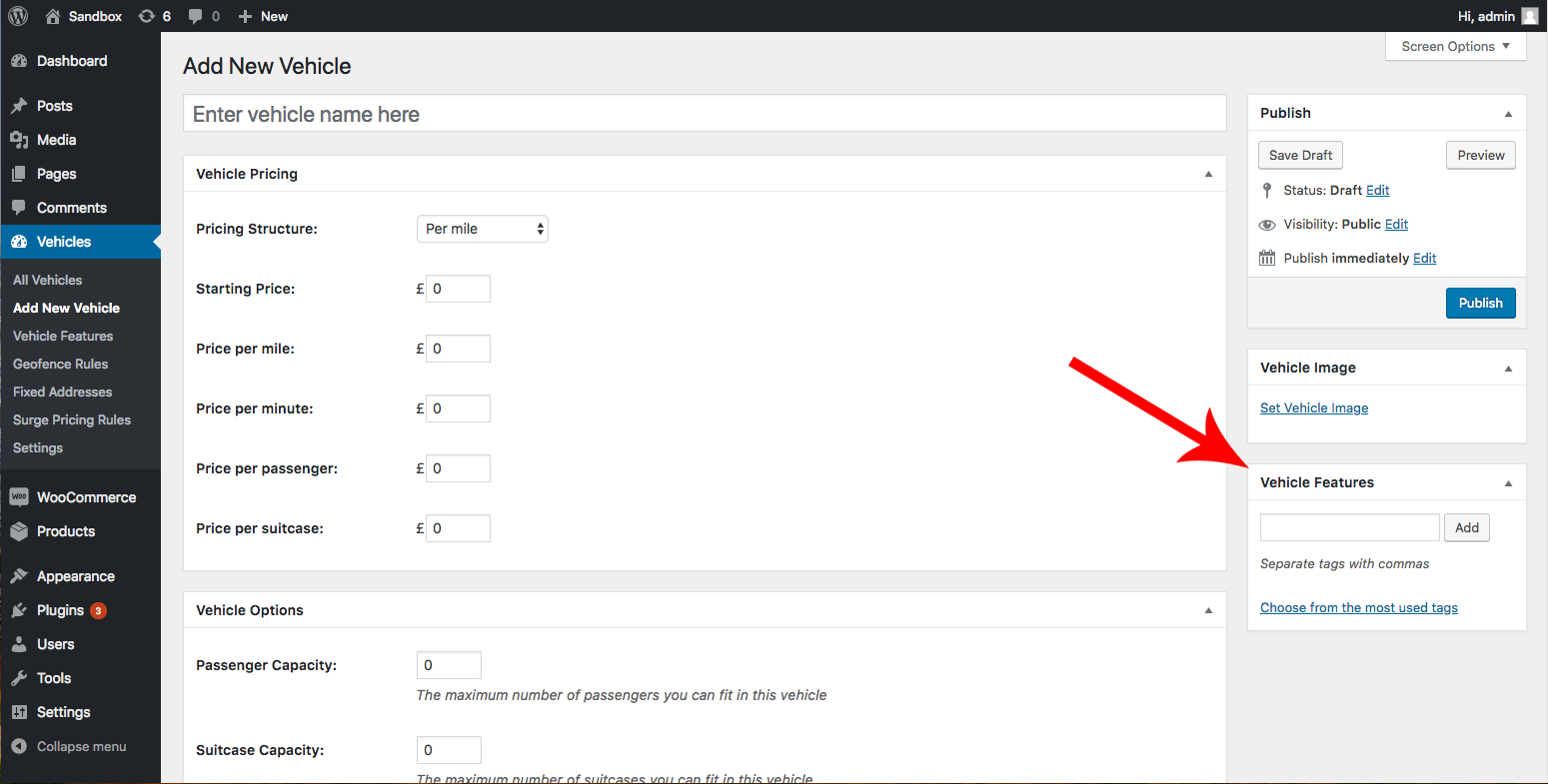Collapse the Vehicle Features panel
The image size is (1548, 784).
[x=1508, y=482]
